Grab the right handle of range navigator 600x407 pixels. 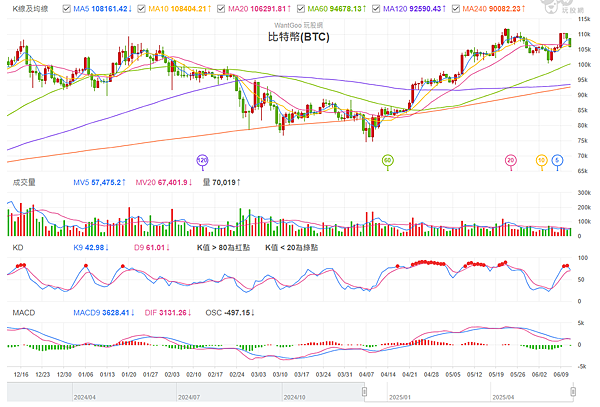coord(573,392)
